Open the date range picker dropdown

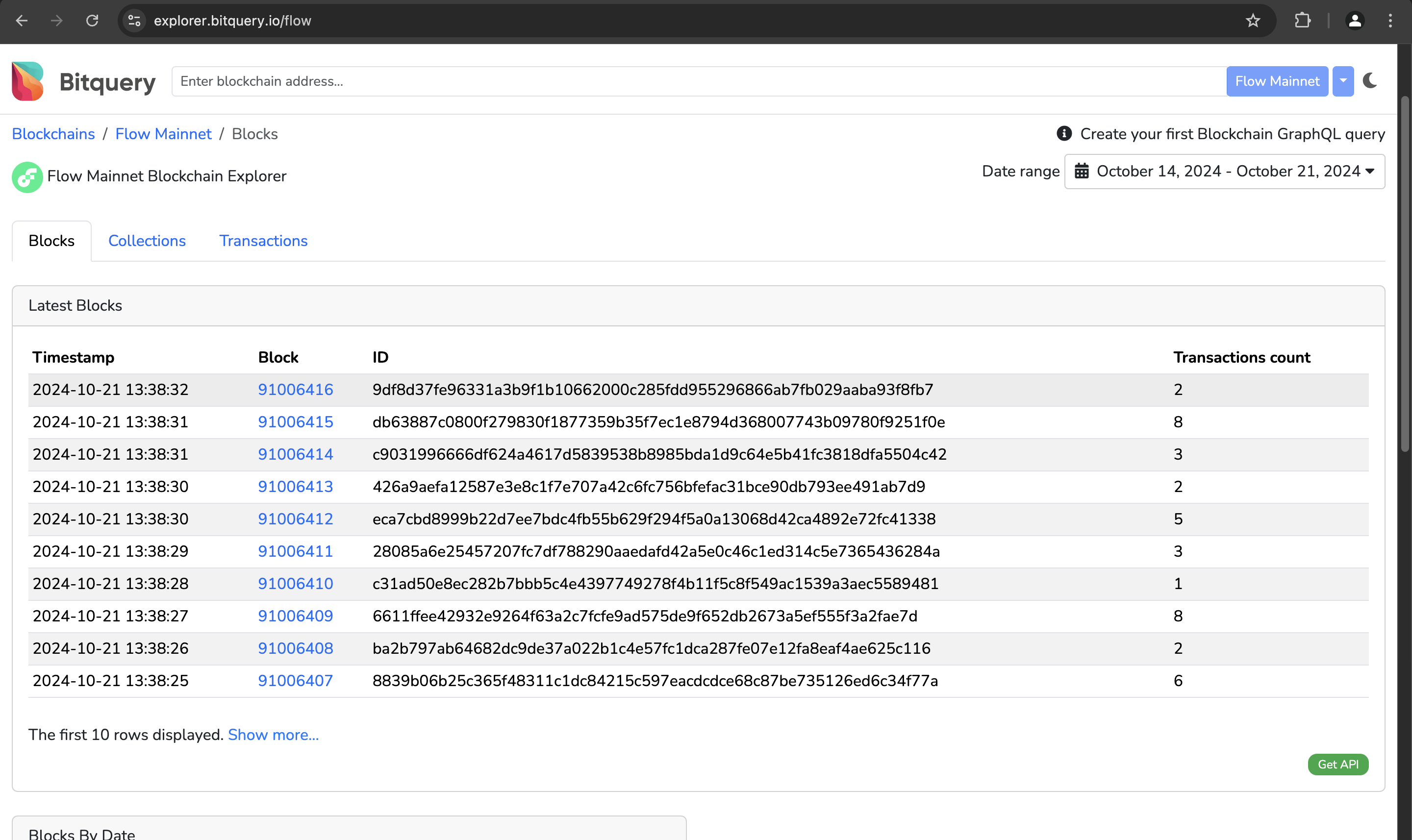tap(1224, 172)
